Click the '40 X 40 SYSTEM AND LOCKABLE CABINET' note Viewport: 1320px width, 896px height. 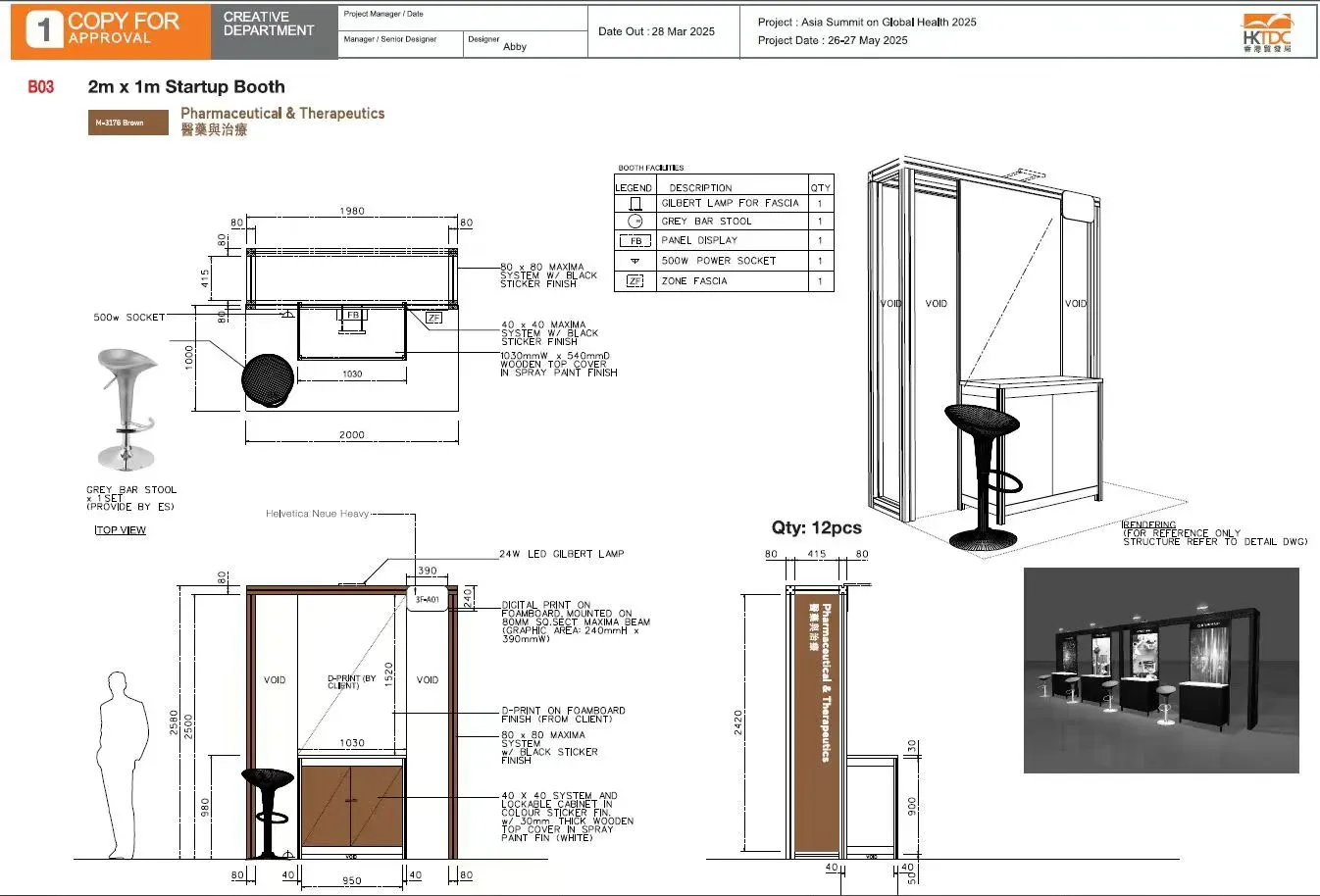pos(567,817)
